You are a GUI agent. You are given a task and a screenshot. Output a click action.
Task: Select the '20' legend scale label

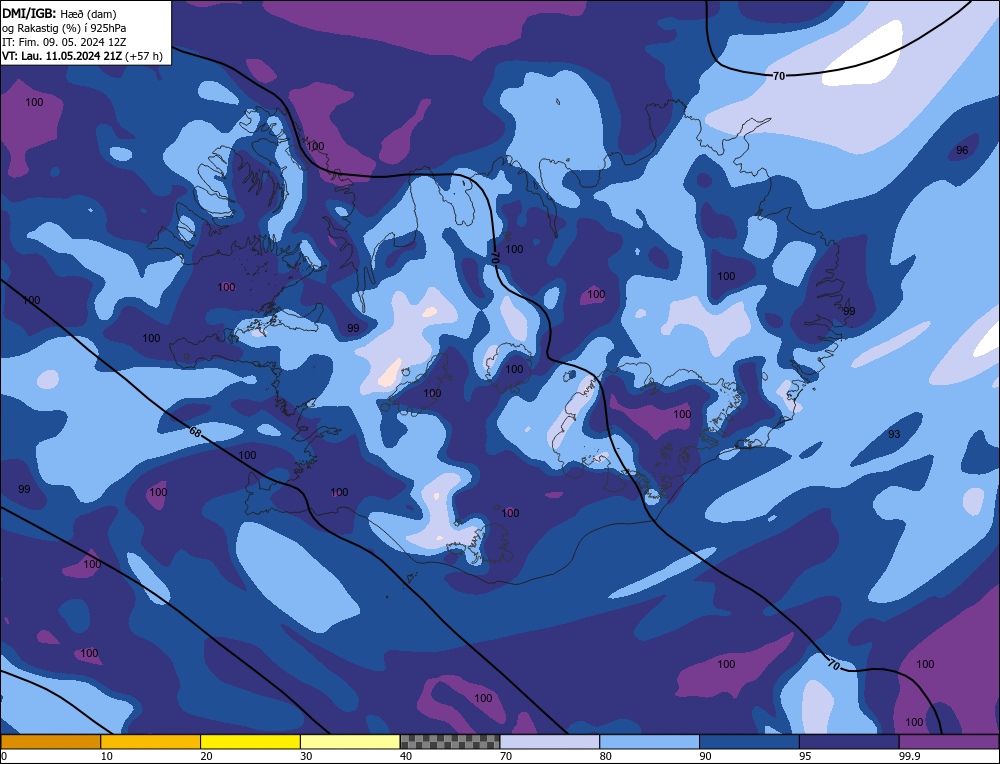(207, 756)
